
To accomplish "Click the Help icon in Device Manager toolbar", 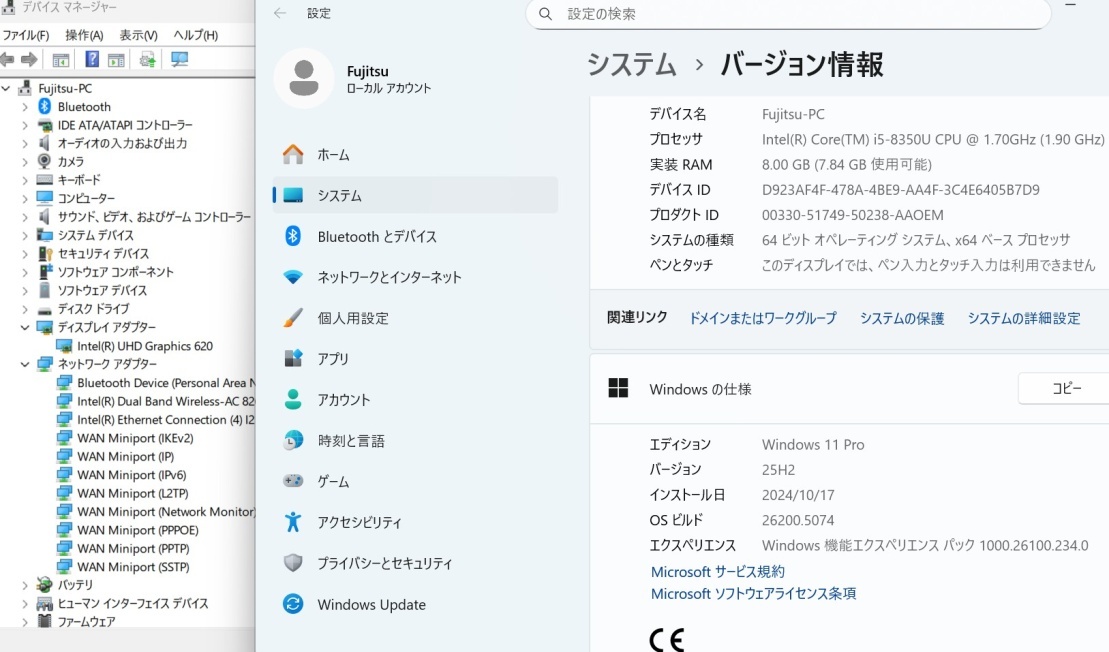I will (92, 59).
